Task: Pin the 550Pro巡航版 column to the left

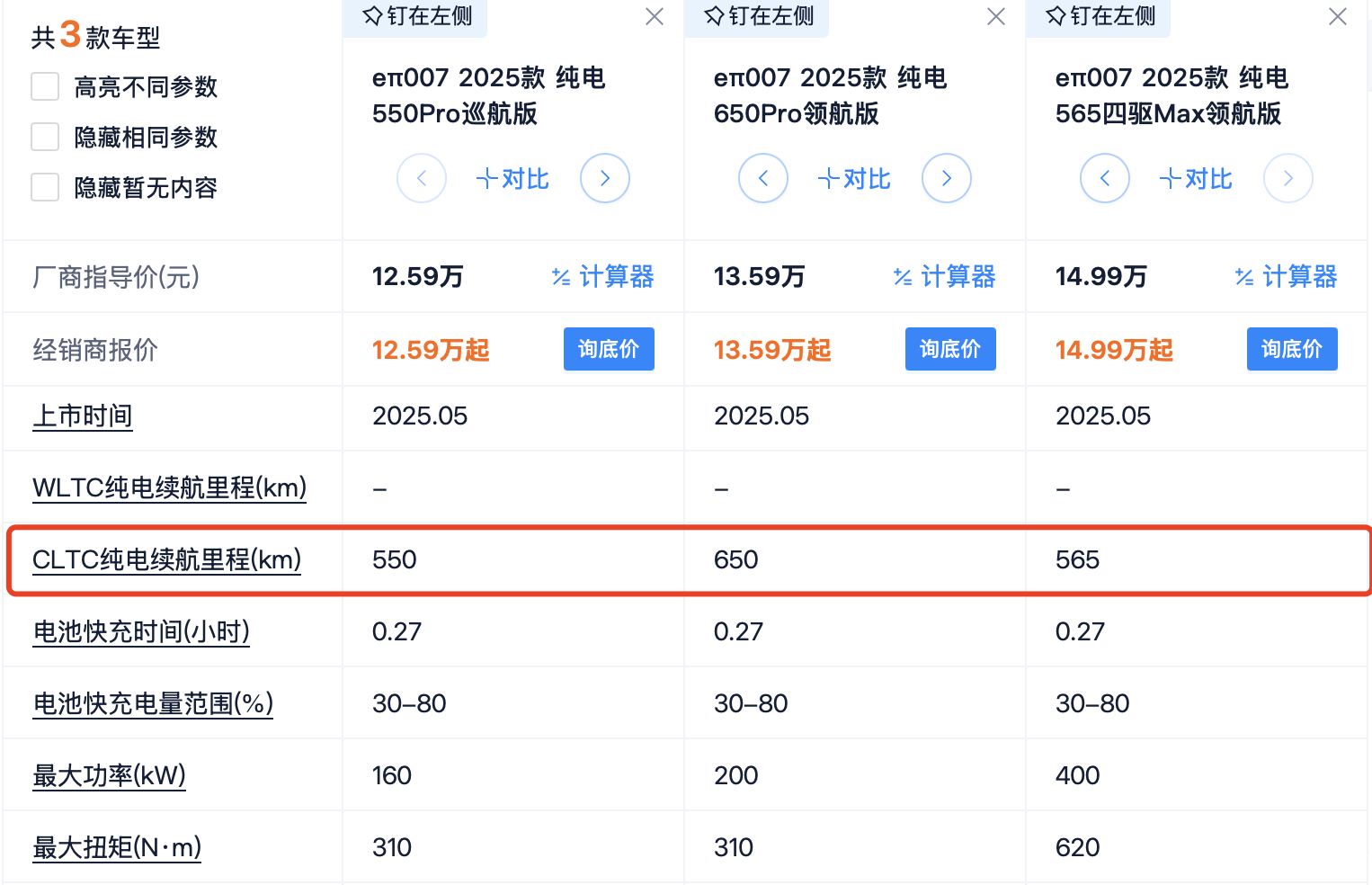Action: (416, 16)
